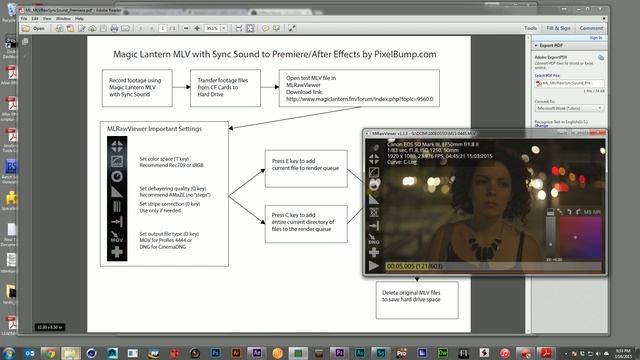The image size is (640, 360).
Task: Open After Effects from the taskbar
Action: (257, 353)
